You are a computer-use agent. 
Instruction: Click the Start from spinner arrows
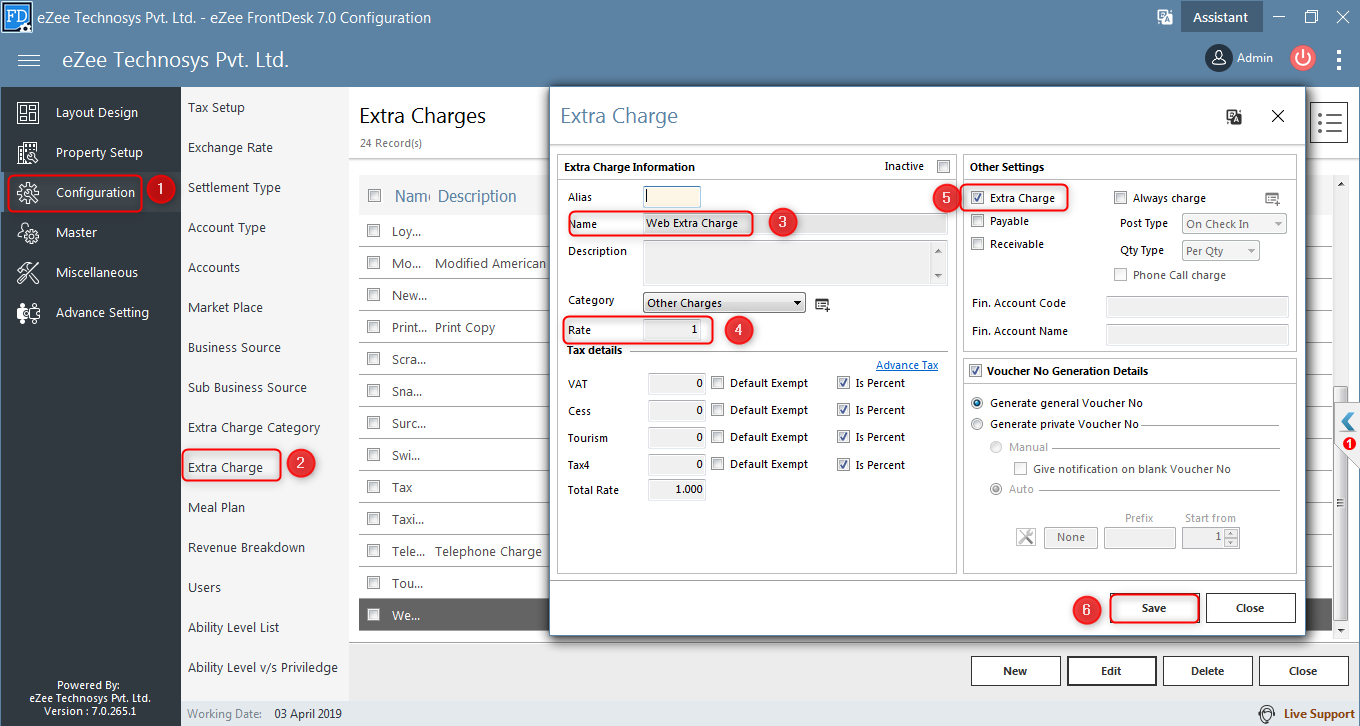point(1232,537)
